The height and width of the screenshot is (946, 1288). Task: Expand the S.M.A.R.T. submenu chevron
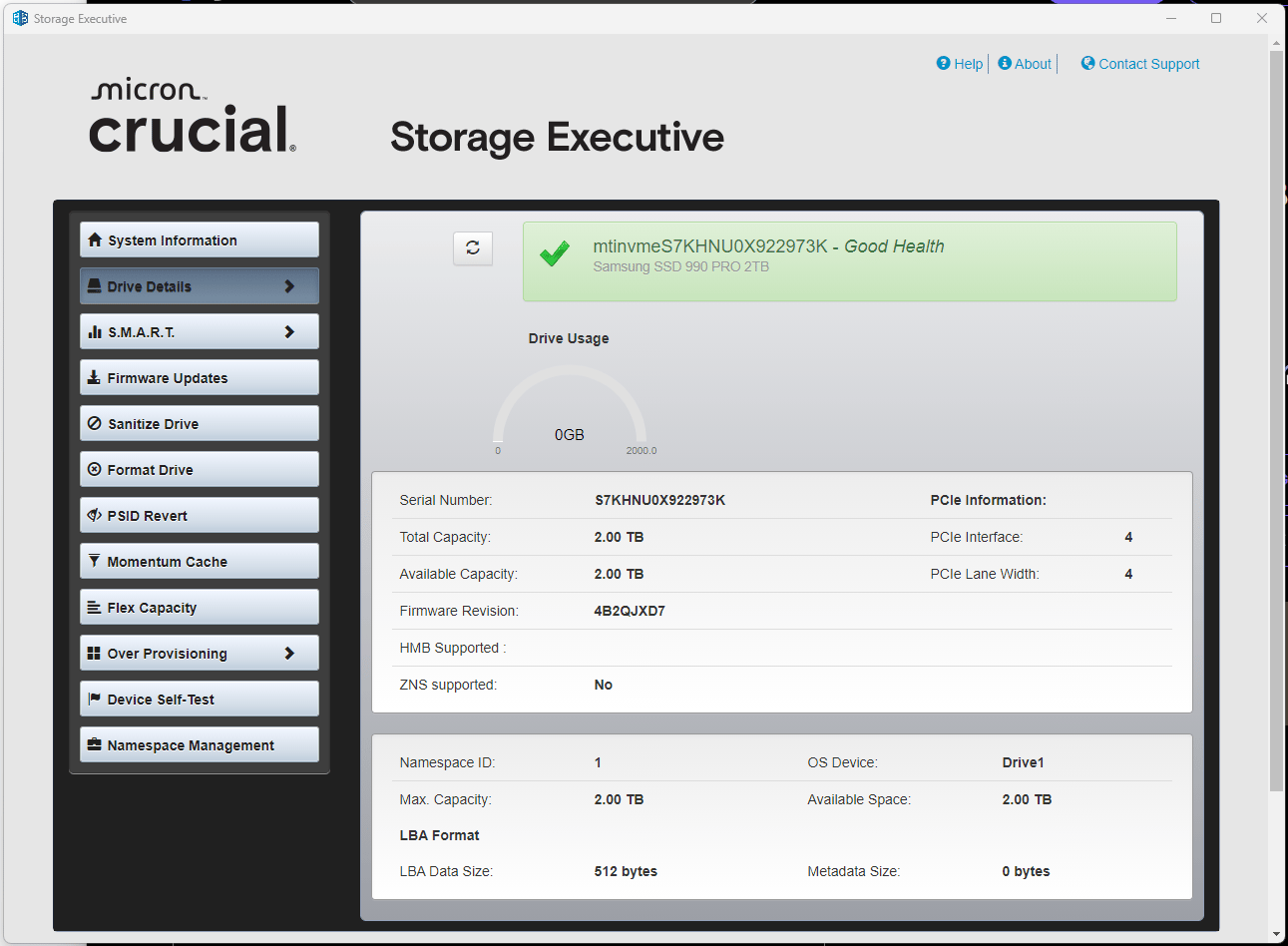[x=289, y=331]
